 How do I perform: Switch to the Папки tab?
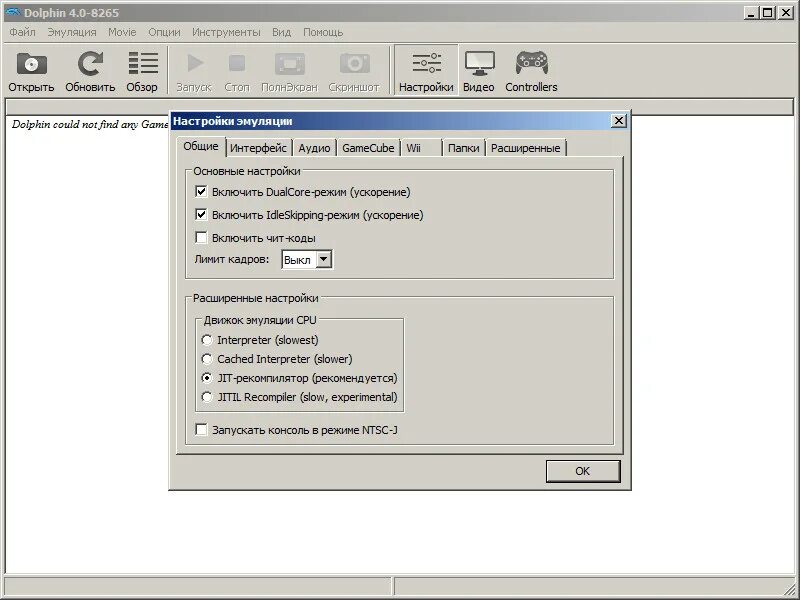(x=463, y=148)
